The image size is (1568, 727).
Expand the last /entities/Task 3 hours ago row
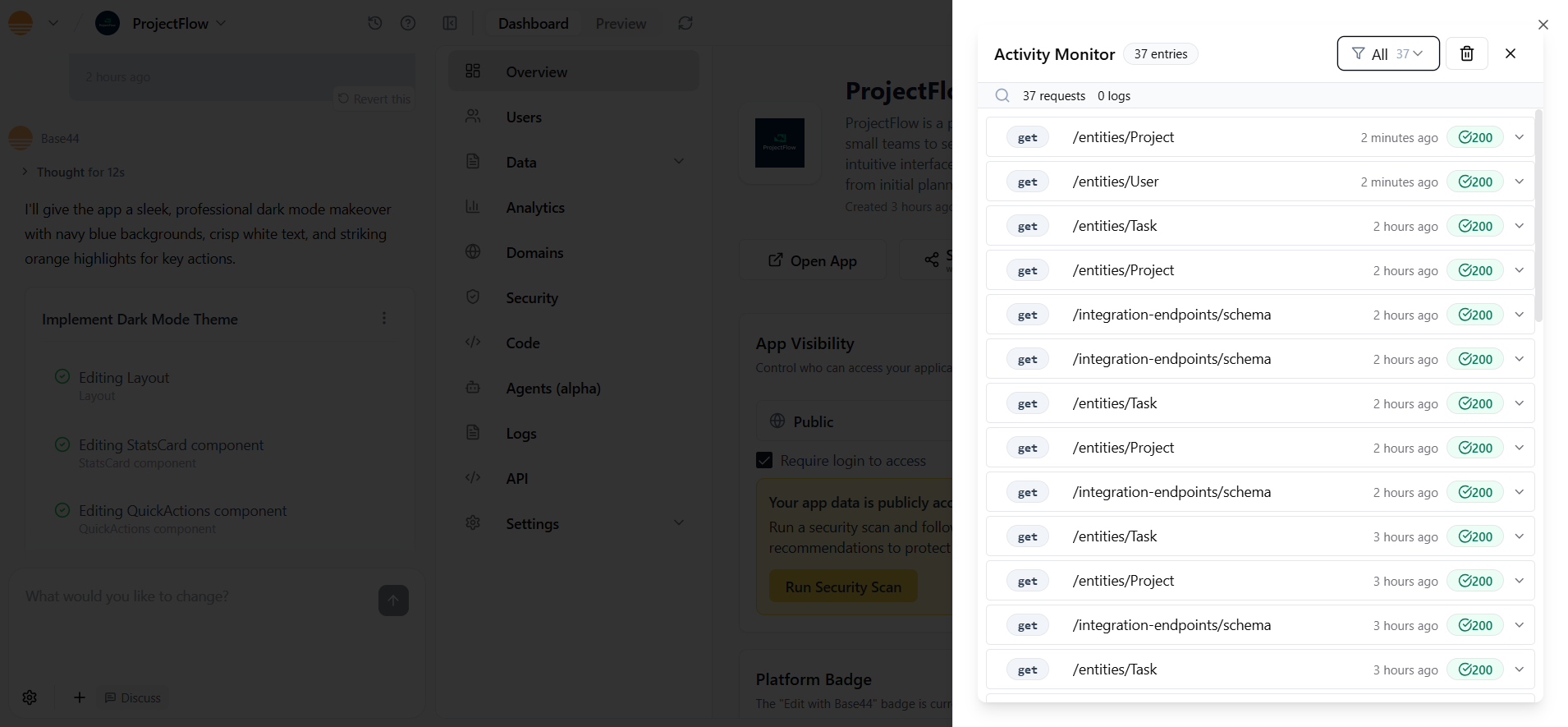[x=1260, y=669]
